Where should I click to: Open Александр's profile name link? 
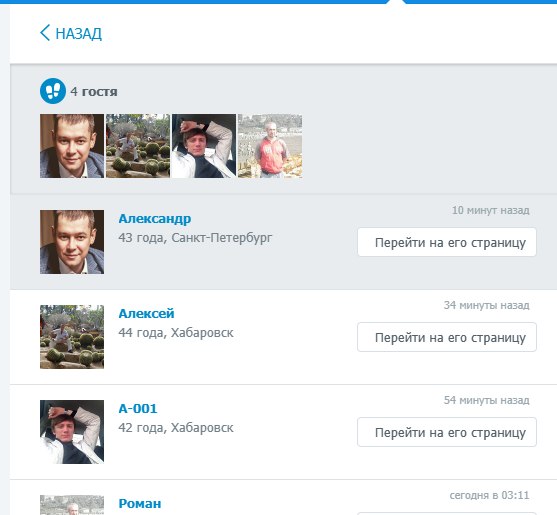coord(155,219)
